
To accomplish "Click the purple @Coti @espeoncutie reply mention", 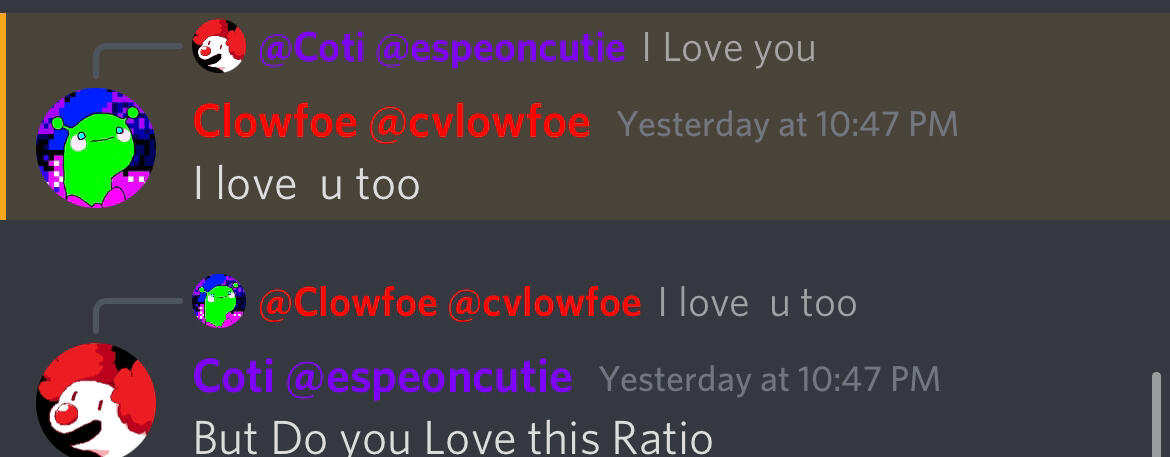I will 442,49.
